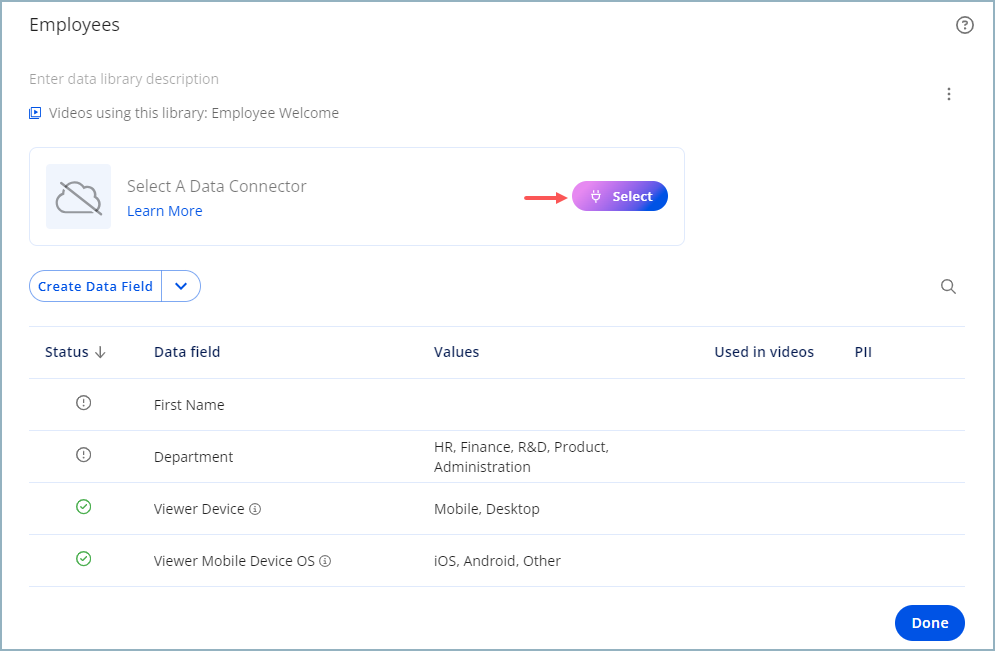Viewport: 995px width, 651px height.
Task: Open the Learn More link
Action: (164, 211)
